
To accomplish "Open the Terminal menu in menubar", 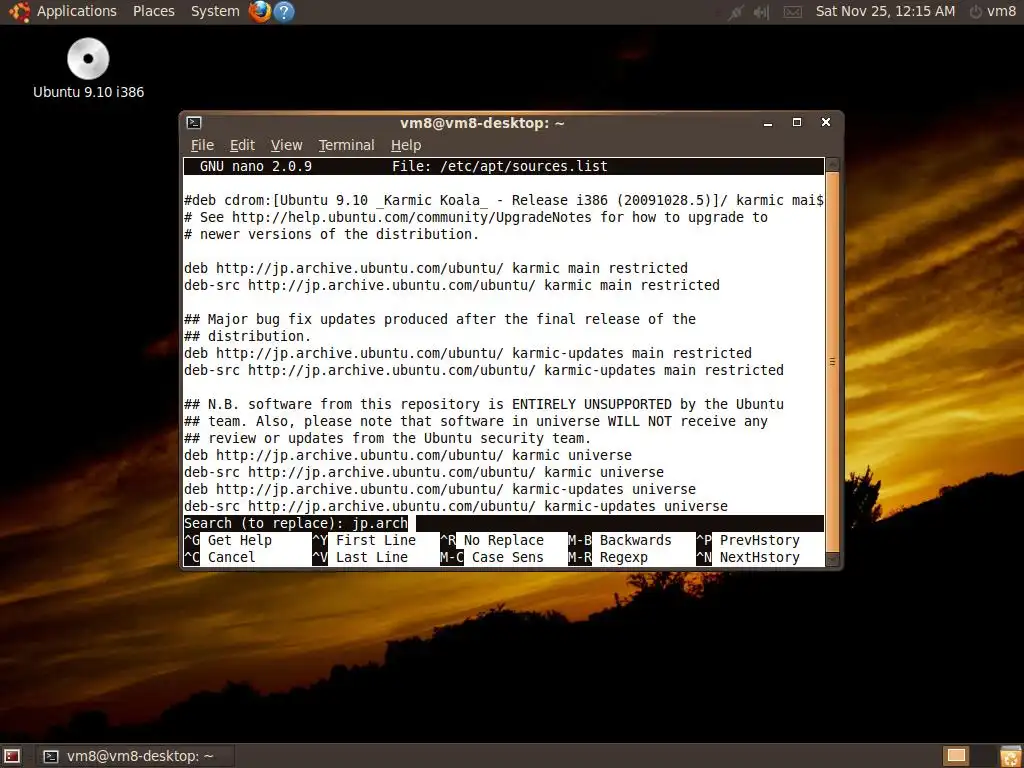I will pyautogui.click(x=346, y=145).
